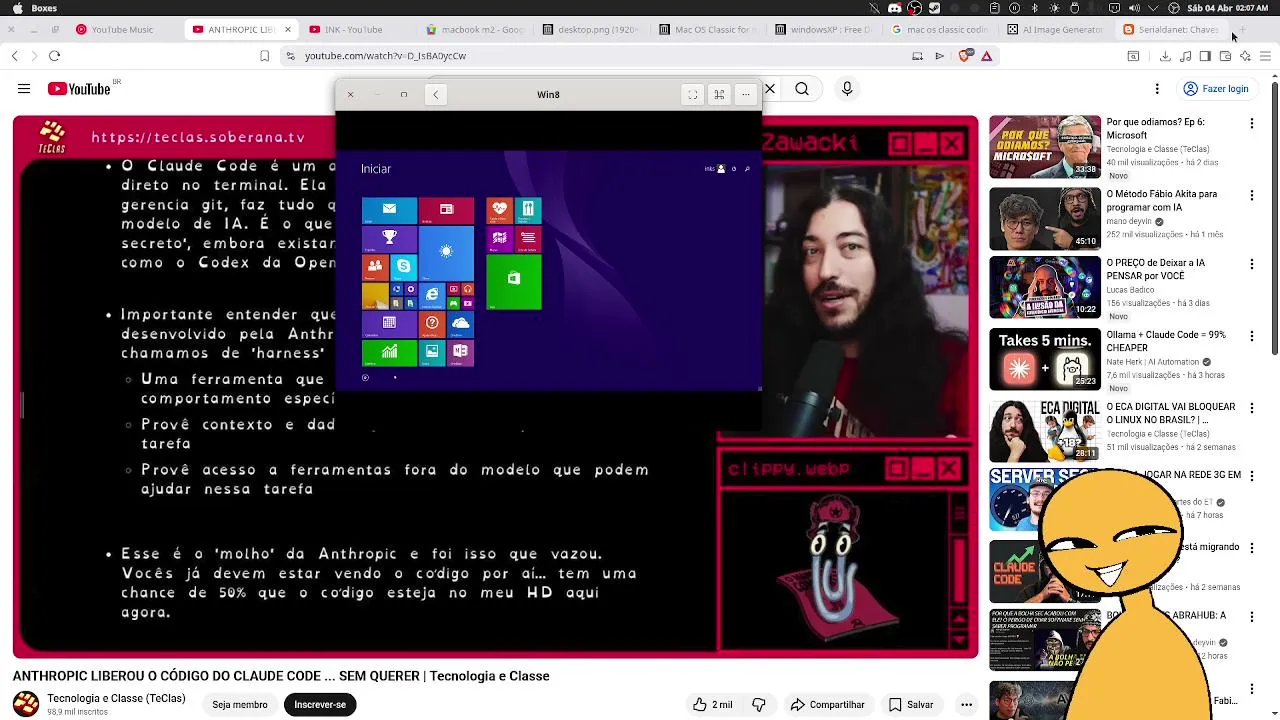Click the Seja membro button
The width and height of the screenshot is (1280, 720).
pyautogui.click(x=240, y=705)
